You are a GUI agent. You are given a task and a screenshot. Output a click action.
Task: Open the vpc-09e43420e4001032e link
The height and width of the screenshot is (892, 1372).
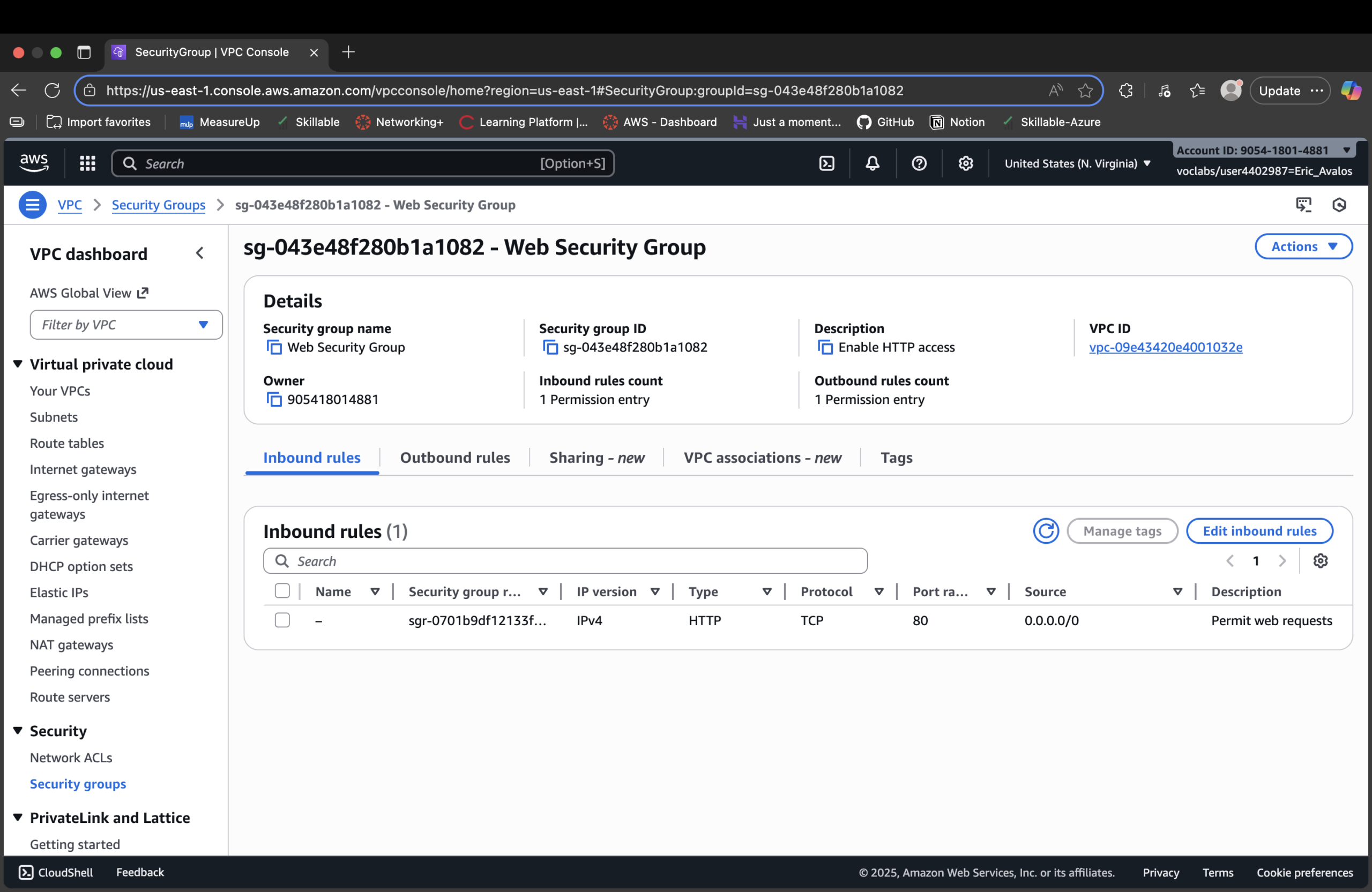[1166, 348]
